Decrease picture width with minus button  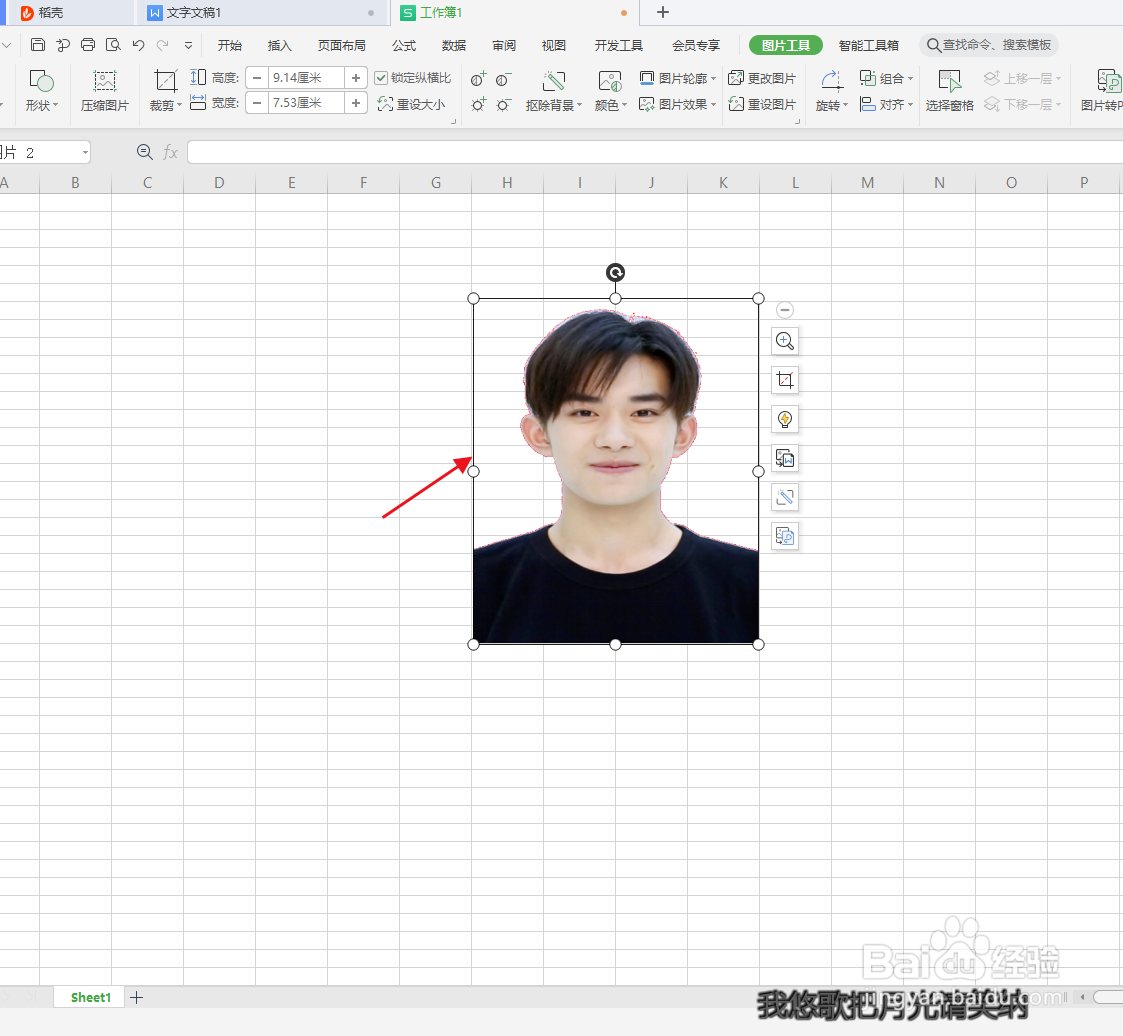(257, 103)
